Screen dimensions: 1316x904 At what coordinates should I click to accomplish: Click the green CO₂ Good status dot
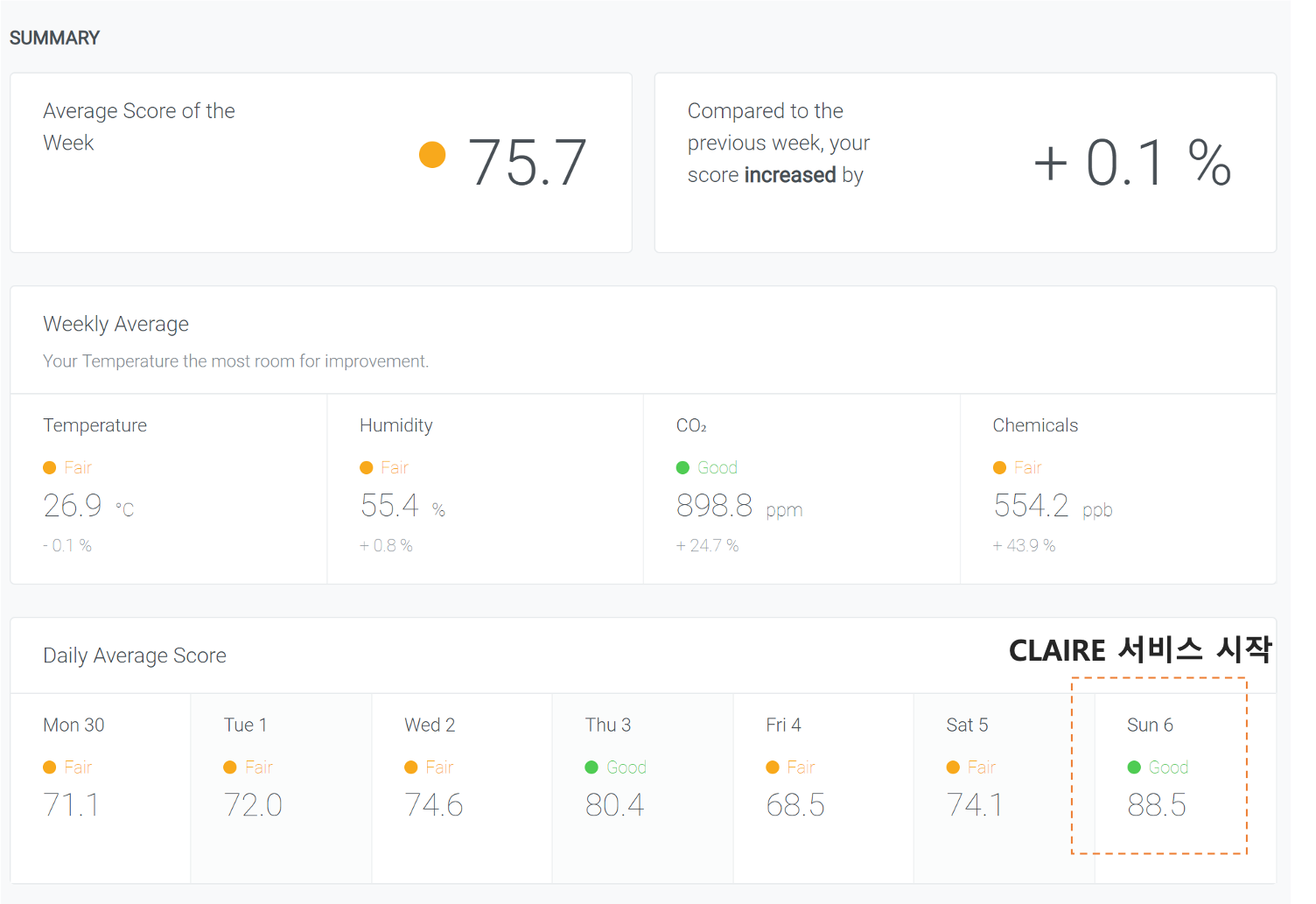click(683, 468)
